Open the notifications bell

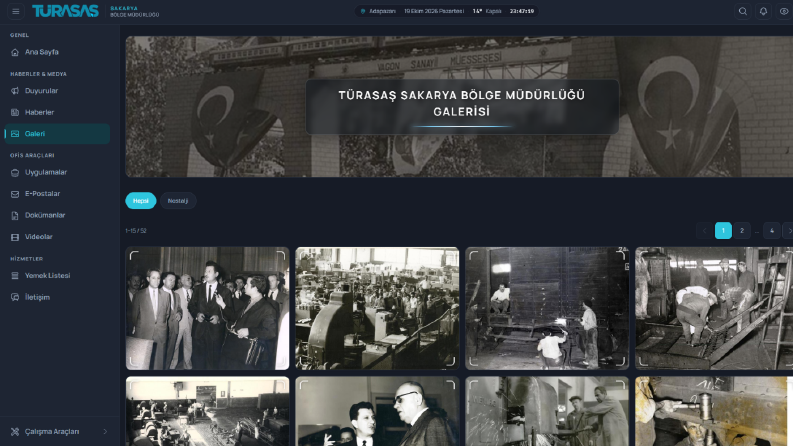click(x=763, y=11)
